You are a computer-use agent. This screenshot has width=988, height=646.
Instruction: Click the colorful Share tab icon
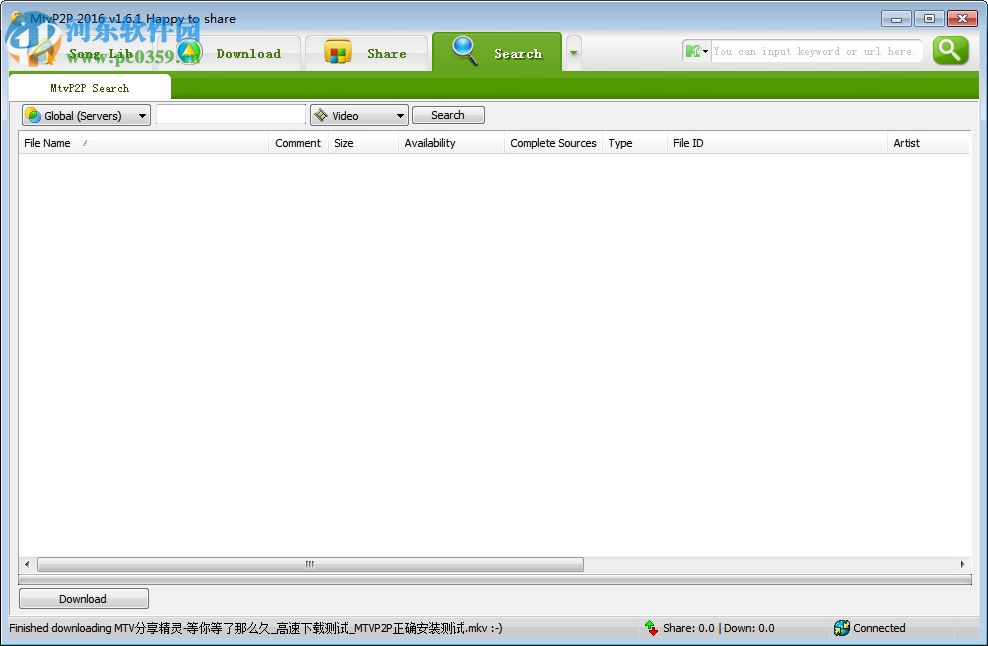[x=338, y=52]
